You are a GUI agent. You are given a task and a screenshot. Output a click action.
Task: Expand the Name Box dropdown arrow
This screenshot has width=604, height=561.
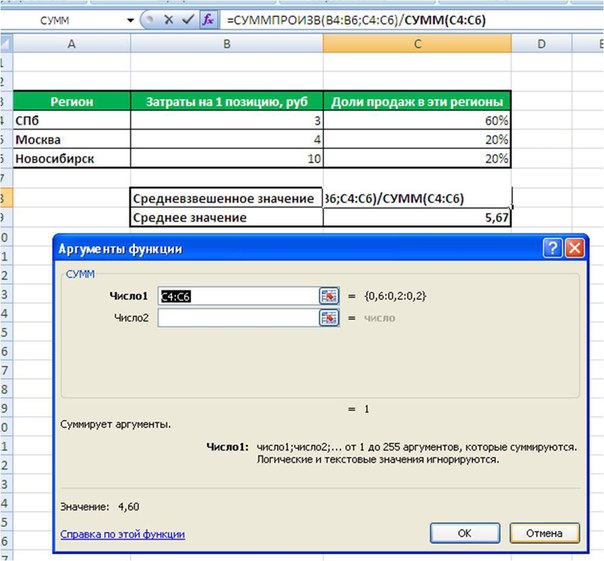tap(130, 19)
